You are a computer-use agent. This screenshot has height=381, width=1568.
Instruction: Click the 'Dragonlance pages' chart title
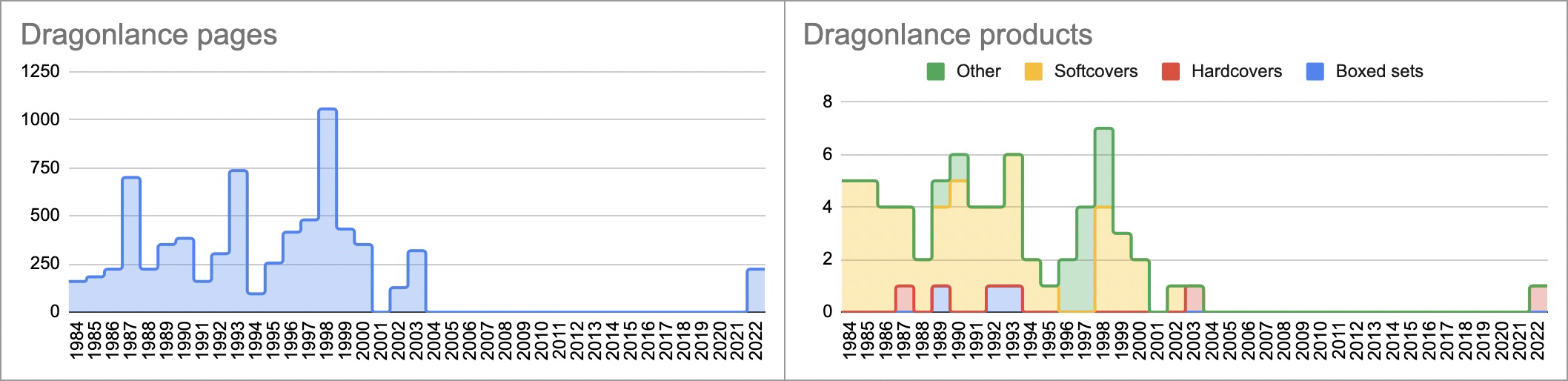[149, 35]
